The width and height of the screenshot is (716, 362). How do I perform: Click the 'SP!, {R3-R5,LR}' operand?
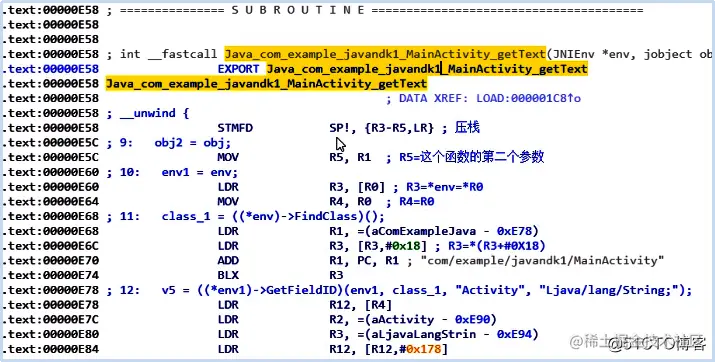pyautogui.click(x=381, y=128)
